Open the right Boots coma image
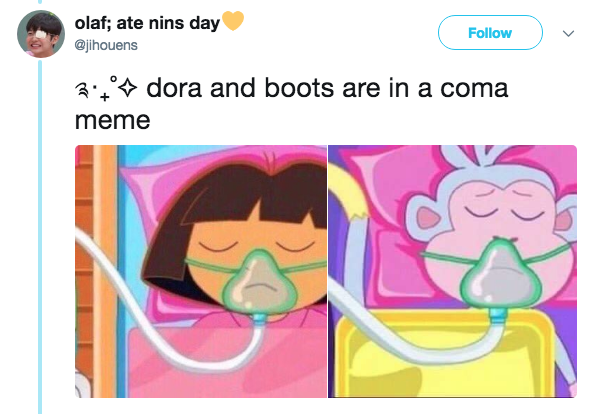This screenshot has height=414, width=594. click(453, 271)
